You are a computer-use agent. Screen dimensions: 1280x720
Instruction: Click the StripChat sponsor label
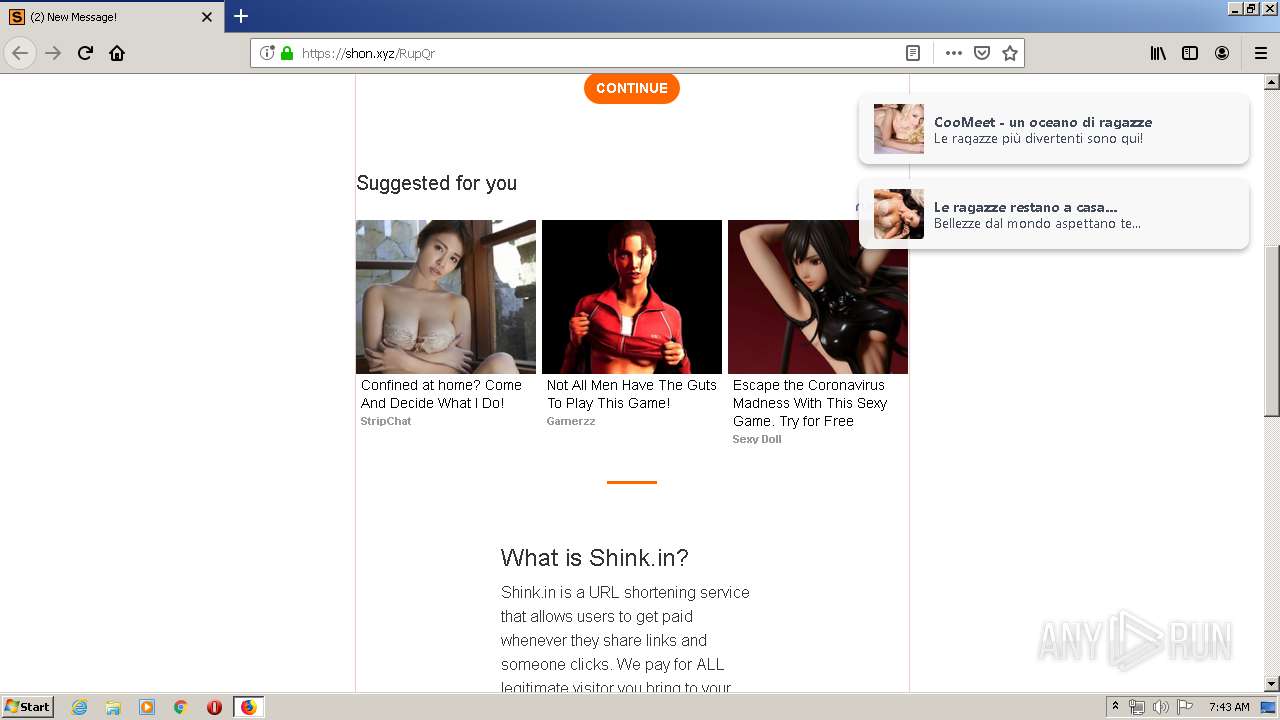pos(386,421)
